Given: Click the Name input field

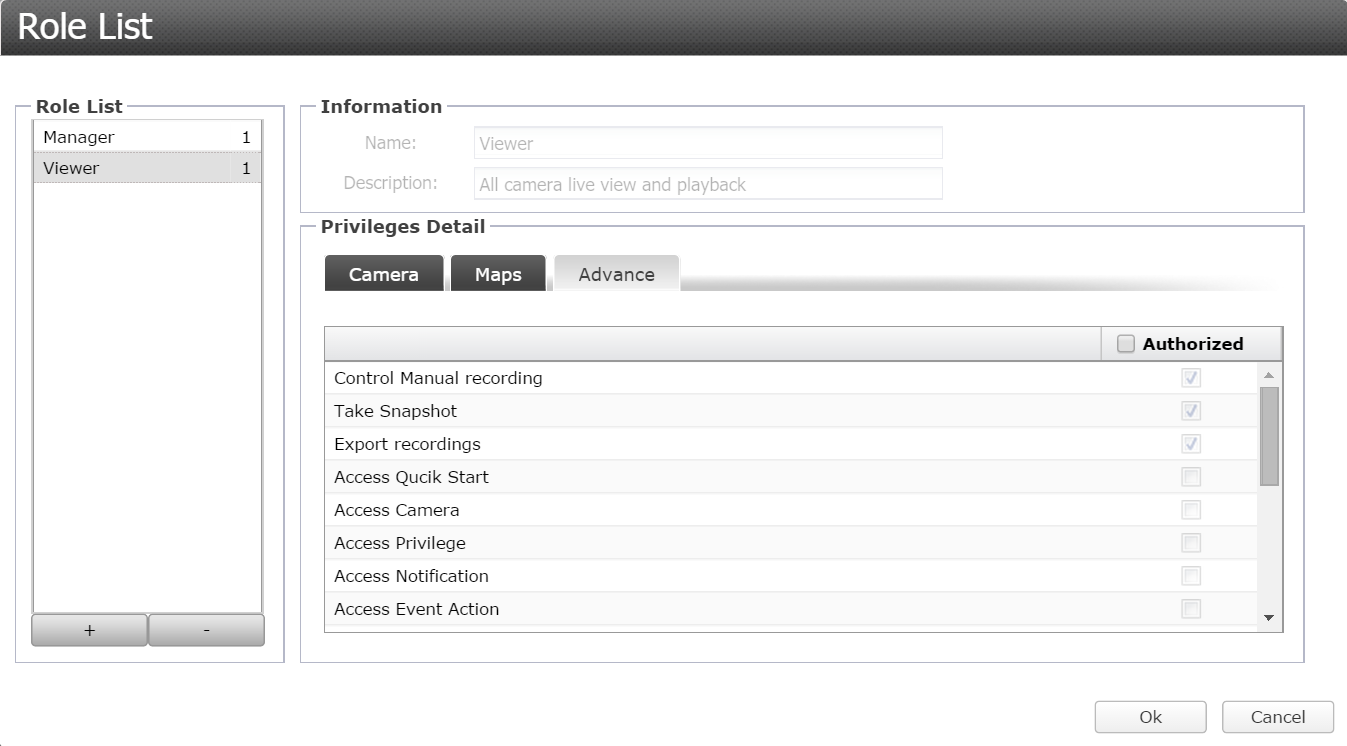Looking at the screenshot, I should coord(708,143).
